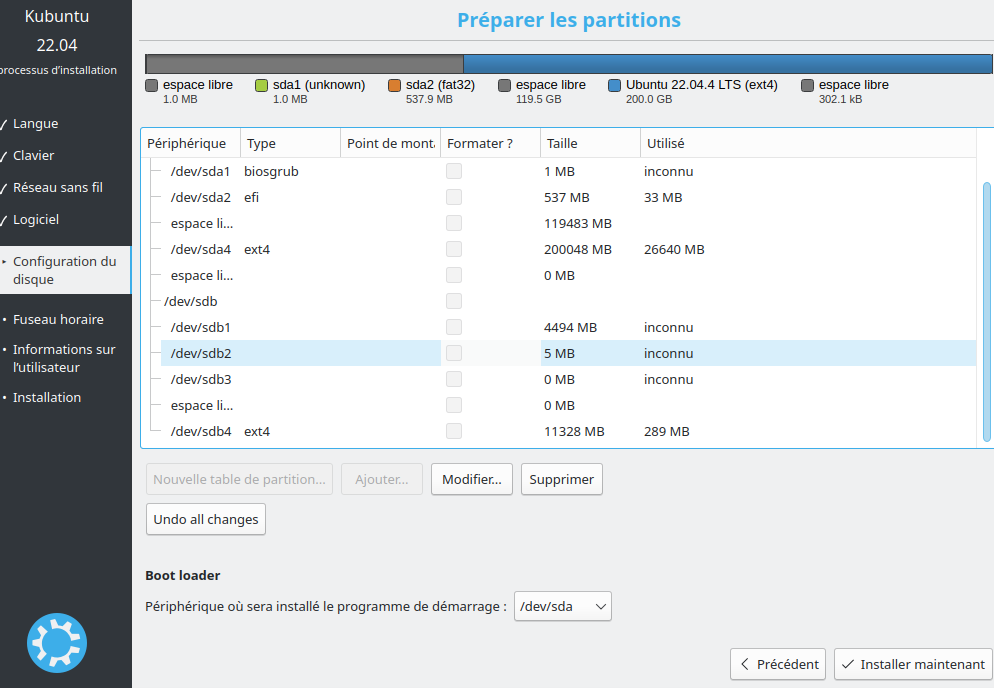
Task: Sort by the Périphérique column header
Action: tap(190, 143)
